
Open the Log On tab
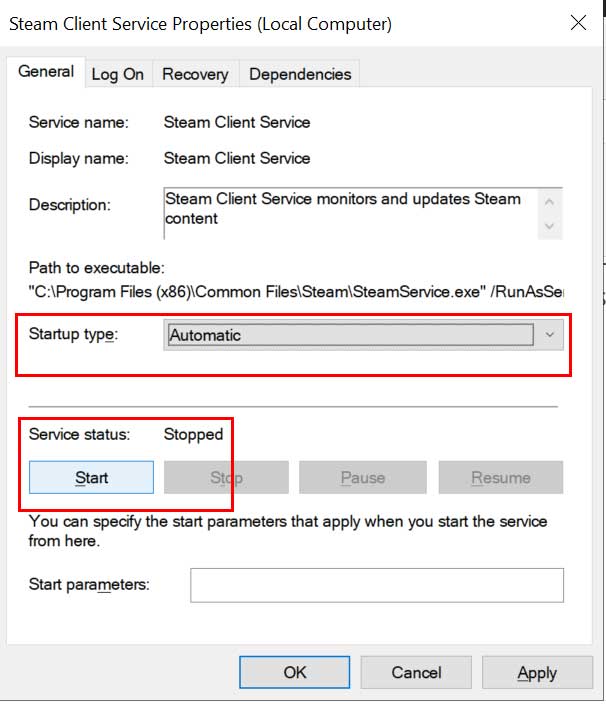pyautogui.click(x=118, y=74)
